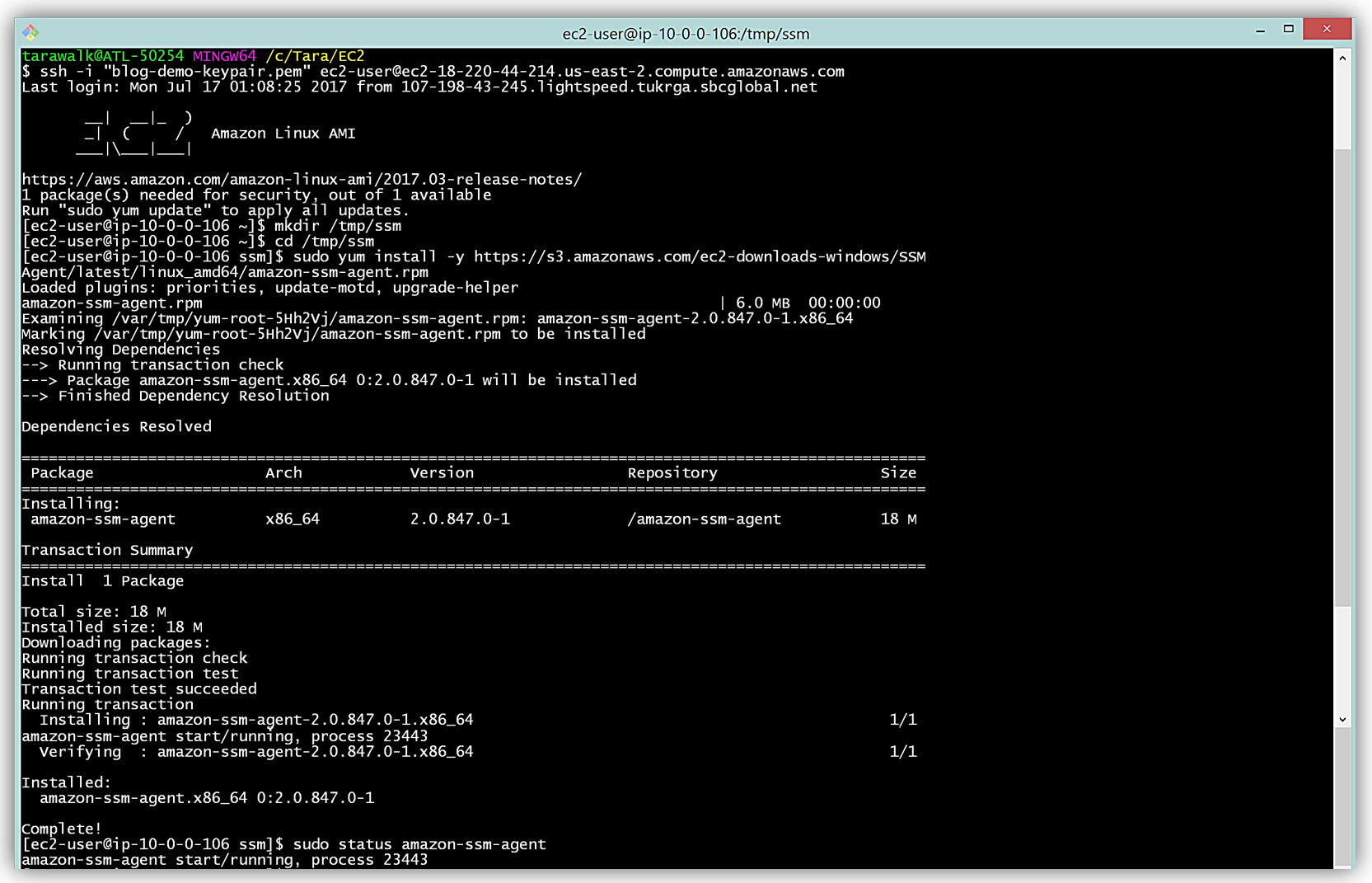Click the scrollbar up arrow

(1342, 59)
